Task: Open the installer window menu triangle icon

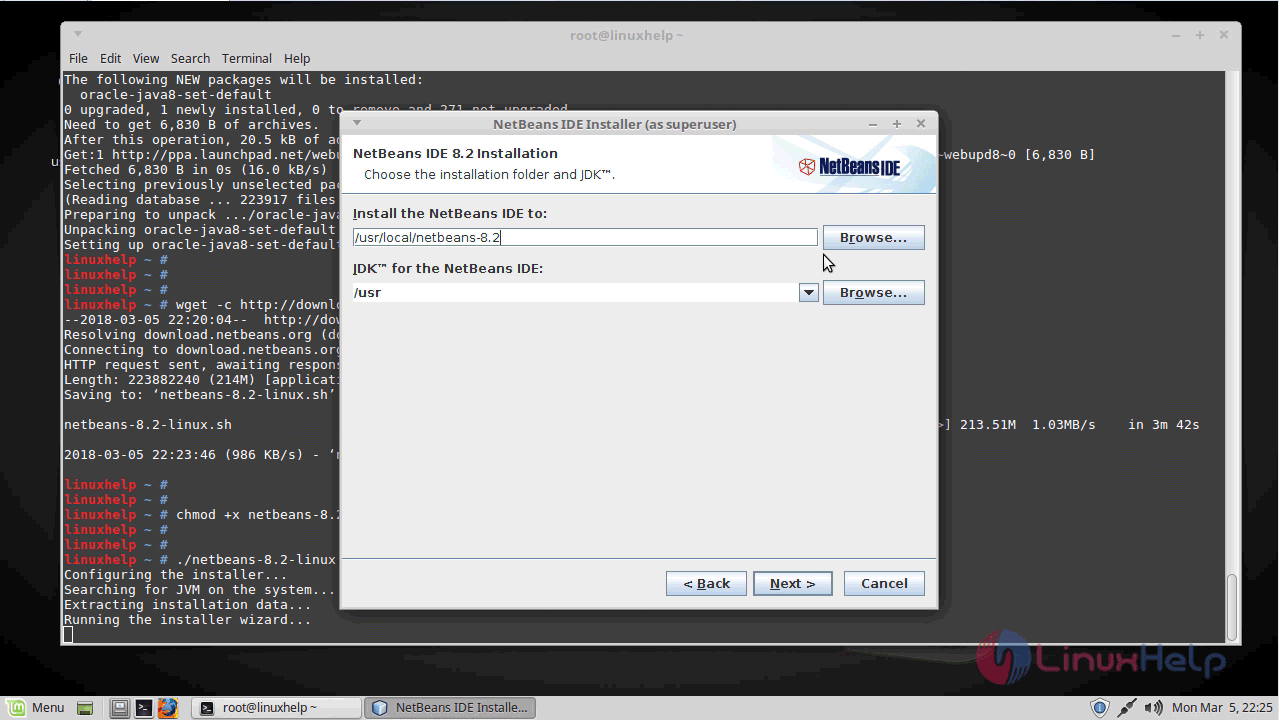Action: click(x=357, y=123)
